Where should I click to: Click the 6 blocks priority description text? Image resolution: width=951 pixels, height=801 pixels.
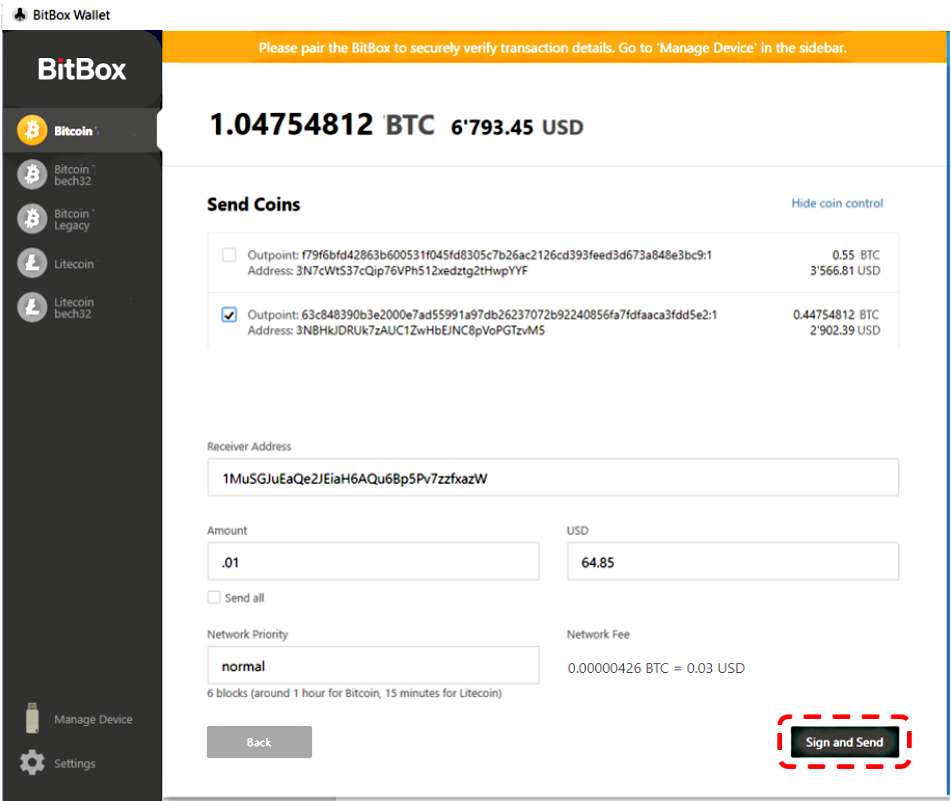(x=354, y=693)
